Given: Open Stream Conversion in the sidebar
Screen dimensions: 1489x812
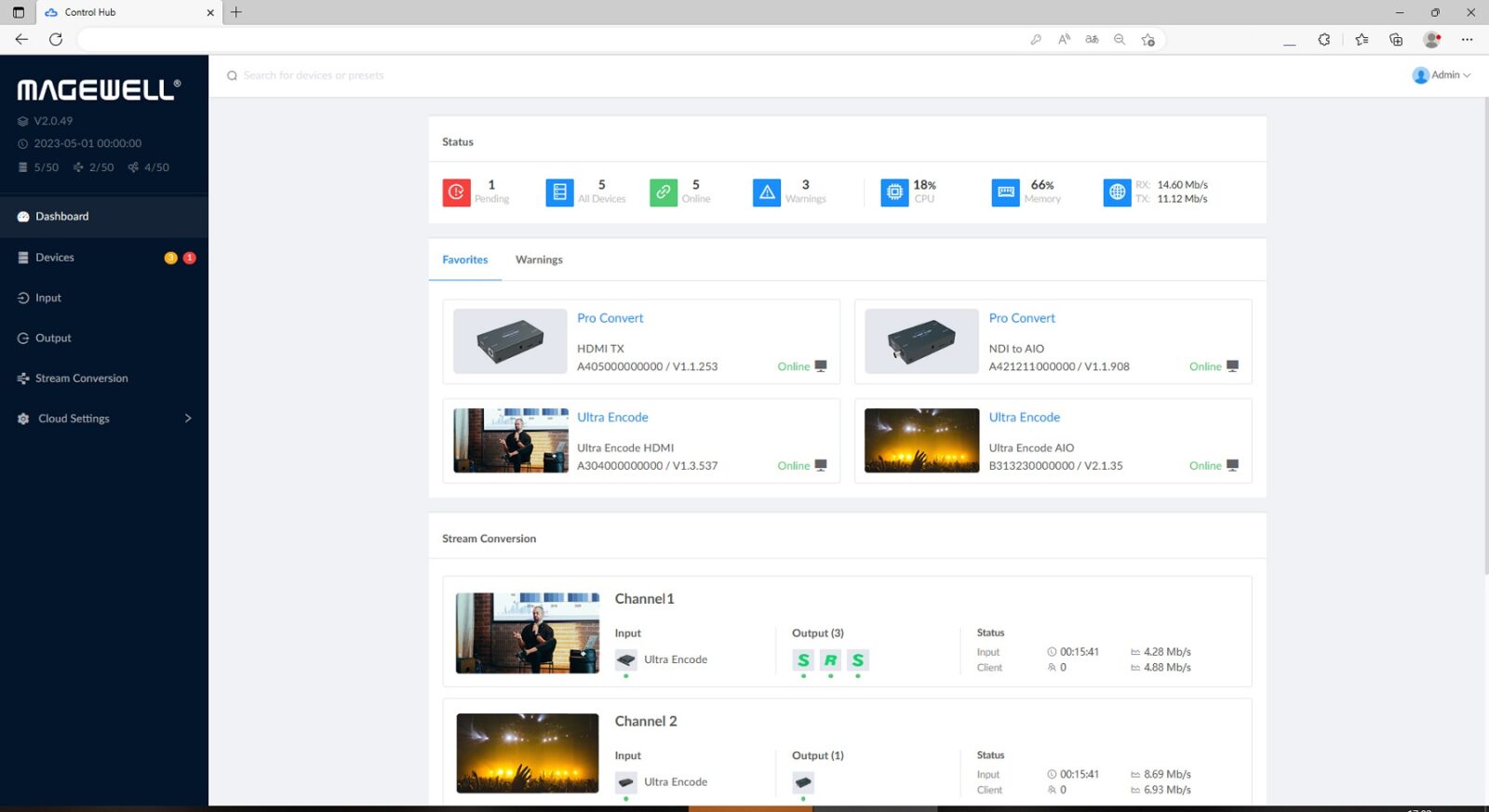Looking at the screenshot, I should coord(82,379).
